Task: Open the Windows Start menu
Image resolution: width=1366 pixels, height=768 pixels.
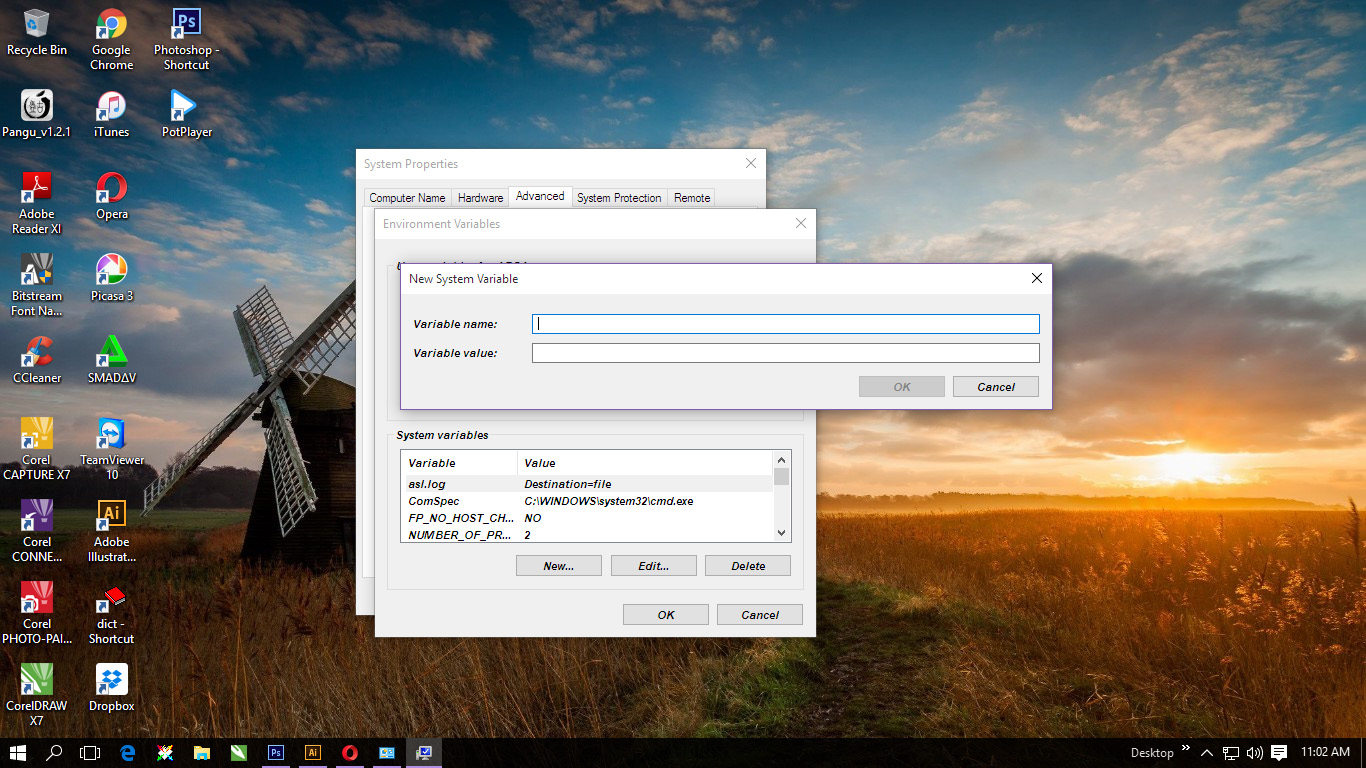Action: pyautogui.click(x=18, y=753)
